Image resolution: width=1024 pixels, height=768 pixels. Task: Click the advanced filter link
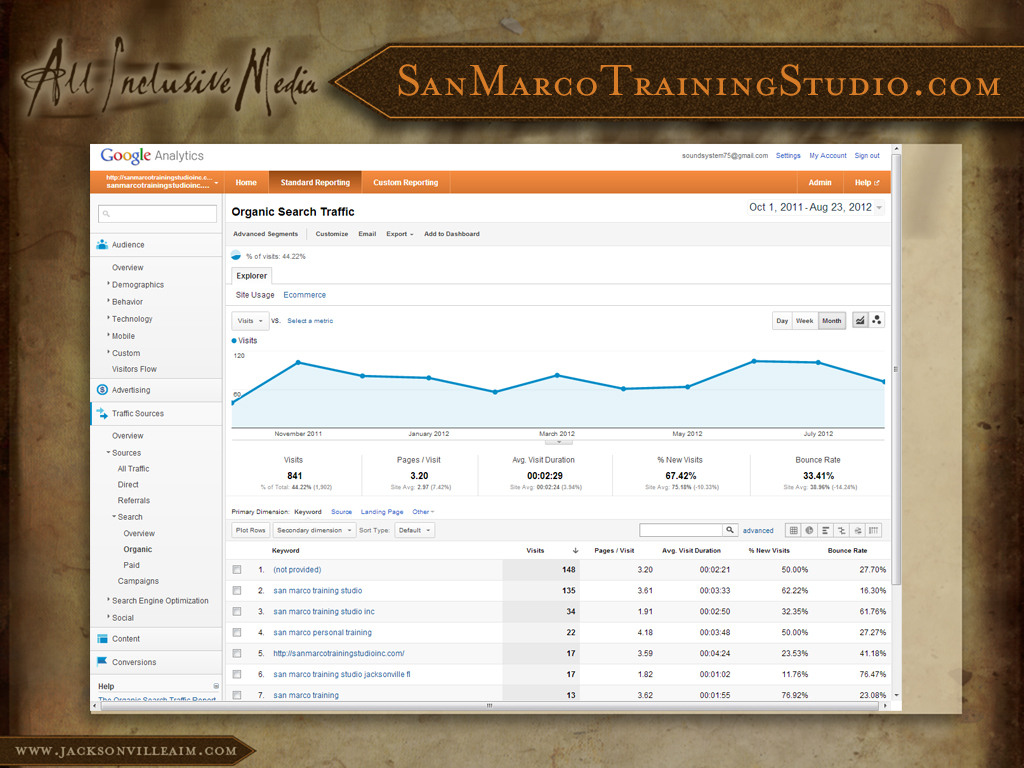pos(758,531)
